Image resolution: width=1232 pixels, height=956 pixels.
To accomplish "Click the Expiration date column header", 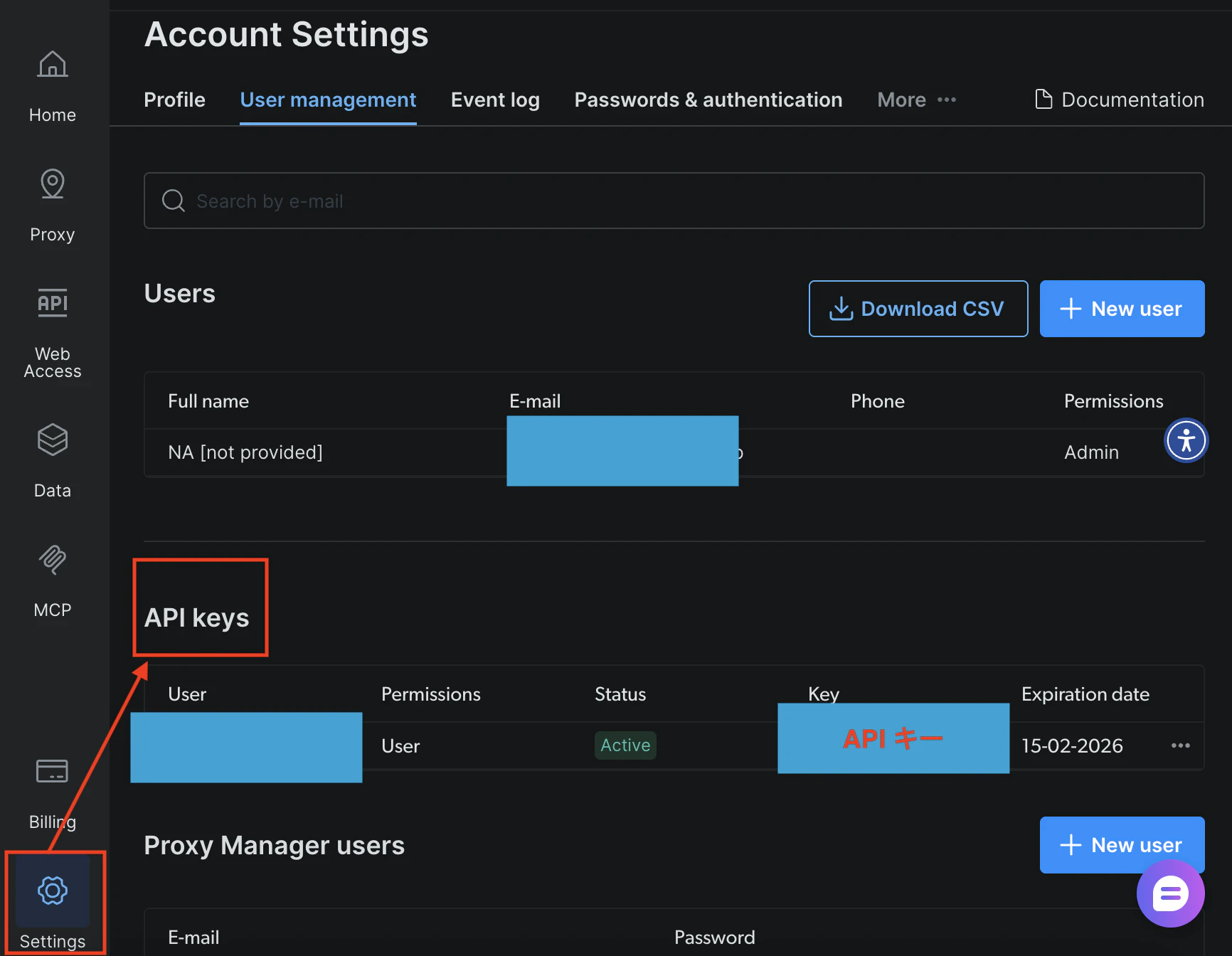I will [x=1085, y=694].
